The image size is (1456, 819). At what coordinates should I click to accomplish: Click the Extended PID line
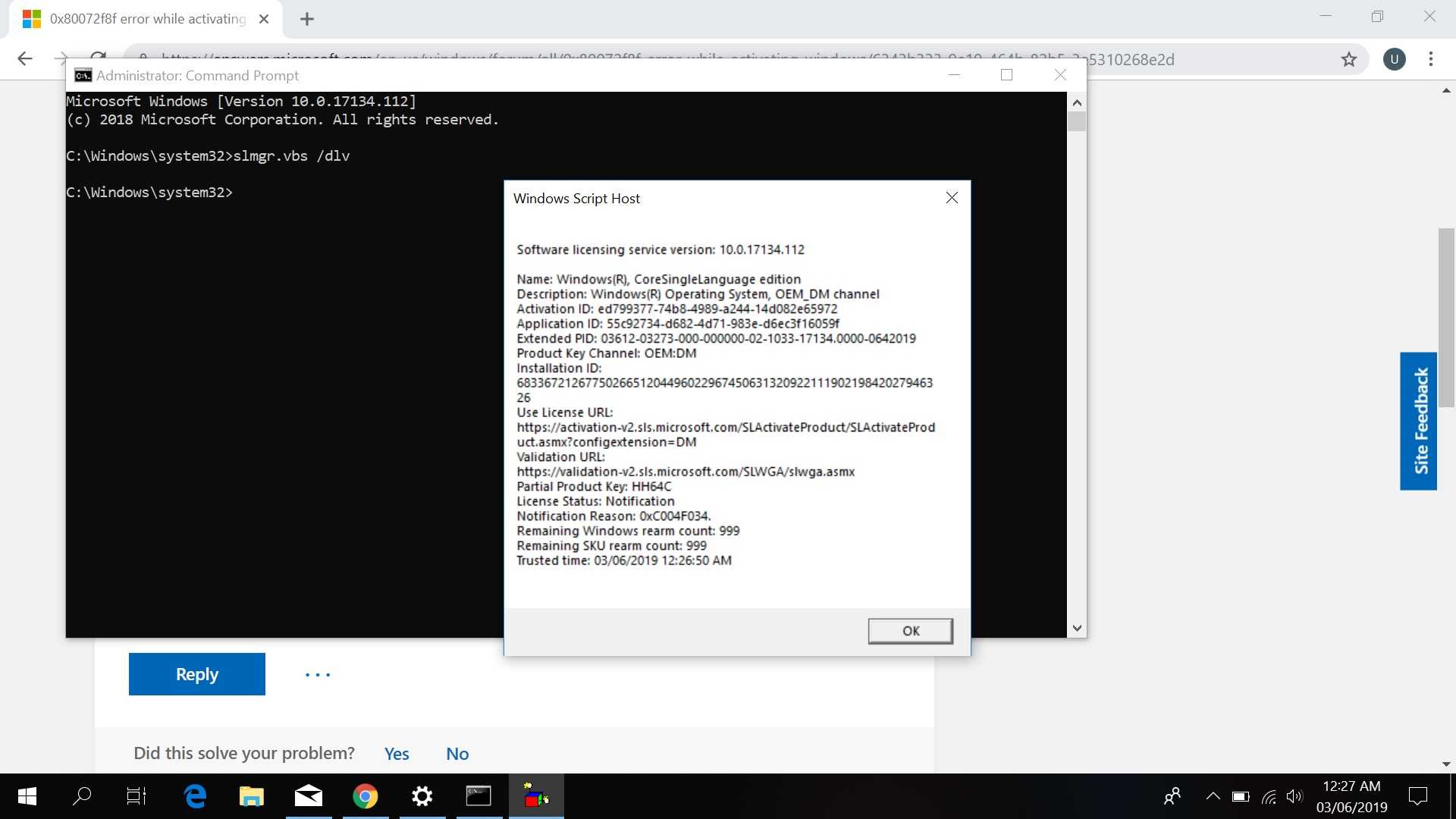point(716,339)
